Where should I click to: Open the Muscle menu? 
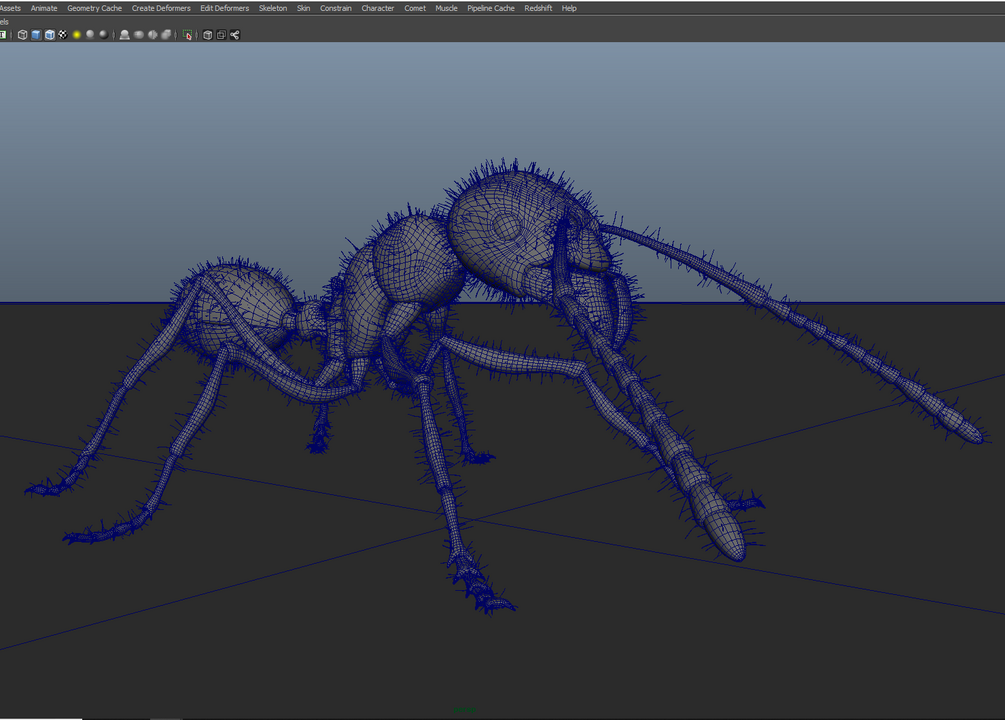click(x=446, y=8)
